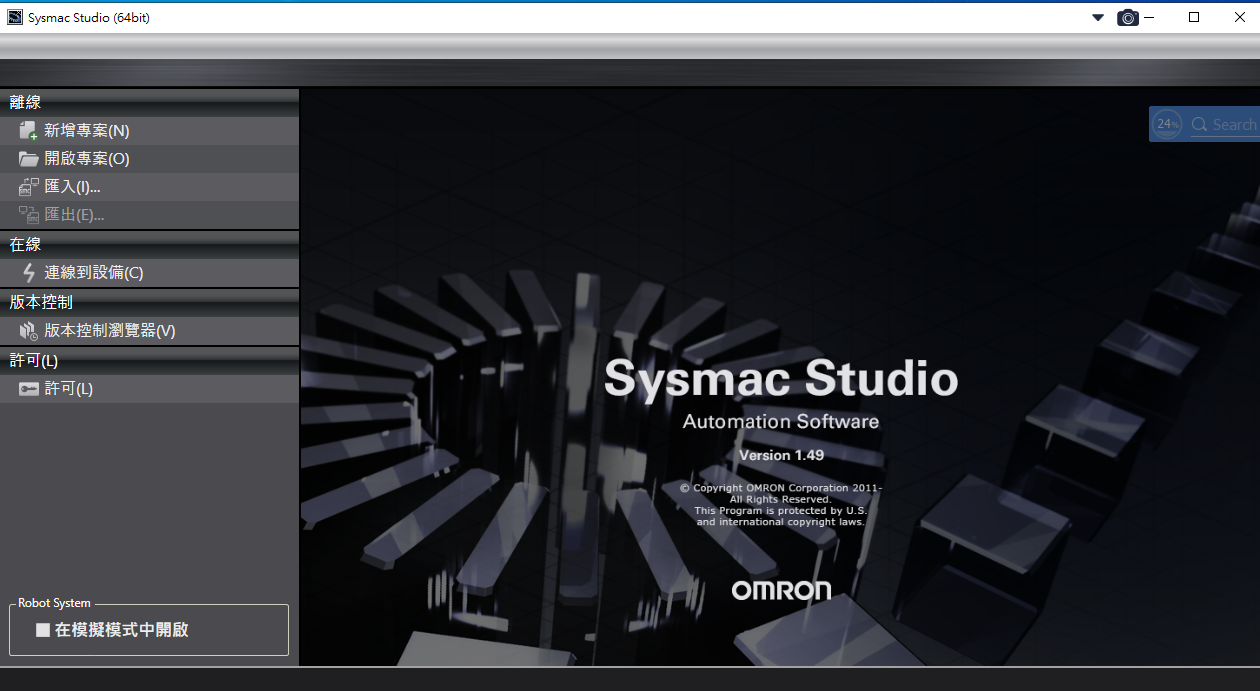
Task: Enable 在模擬模式中開啟 checkbox
Action: click(43, 630)
